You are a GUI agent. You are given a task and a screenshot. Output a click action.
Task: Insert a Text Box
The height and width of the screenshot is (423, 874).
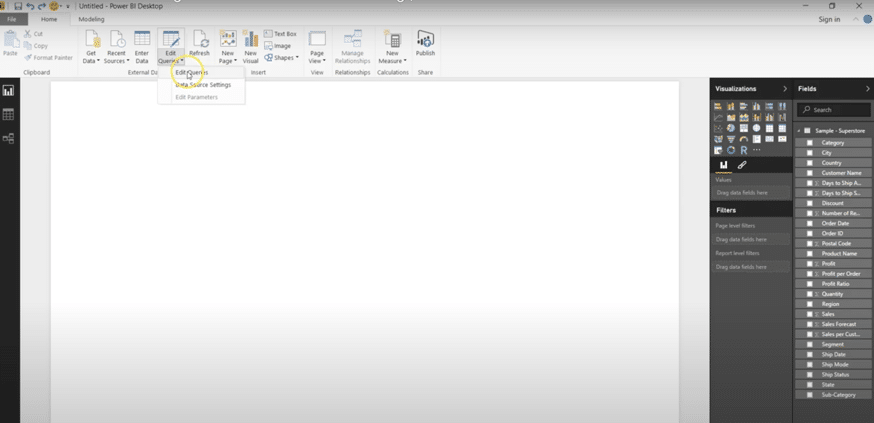[280, 34]
